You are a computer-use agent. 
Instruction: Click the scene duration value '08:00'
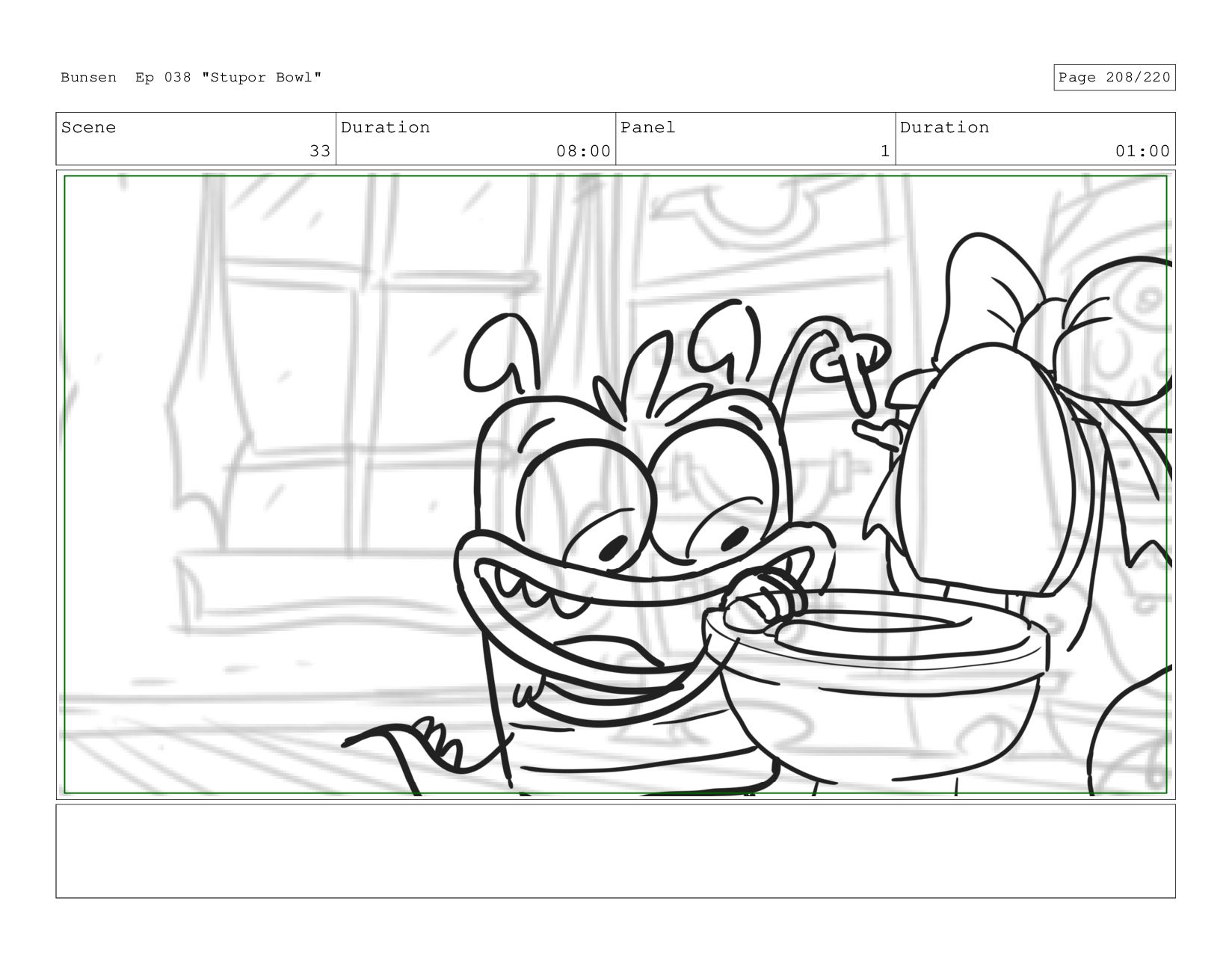(583, 151)
